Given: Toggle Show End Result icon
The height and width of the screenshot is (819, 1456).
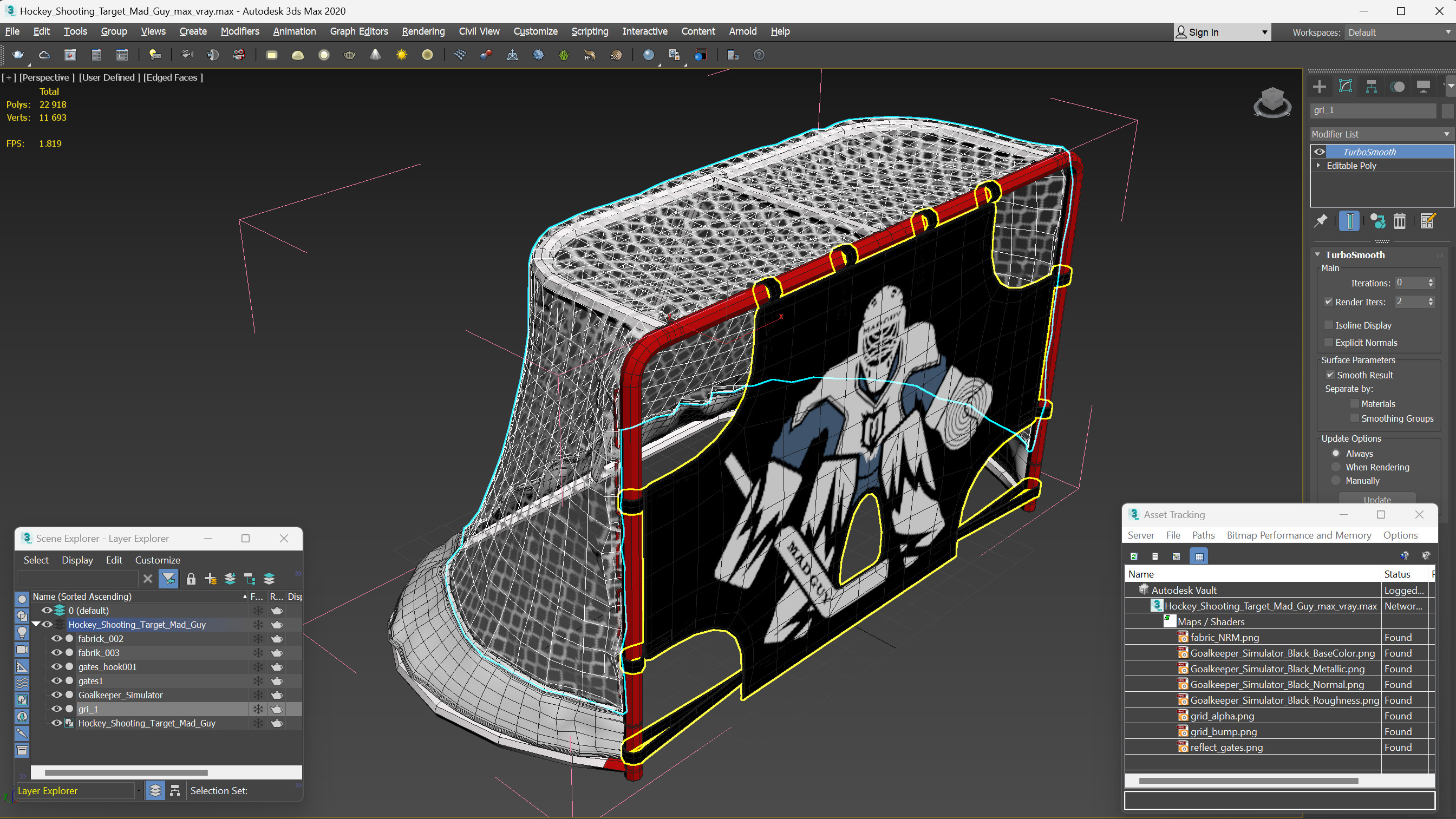Looking at the screenshot, I should [1349, 221].
